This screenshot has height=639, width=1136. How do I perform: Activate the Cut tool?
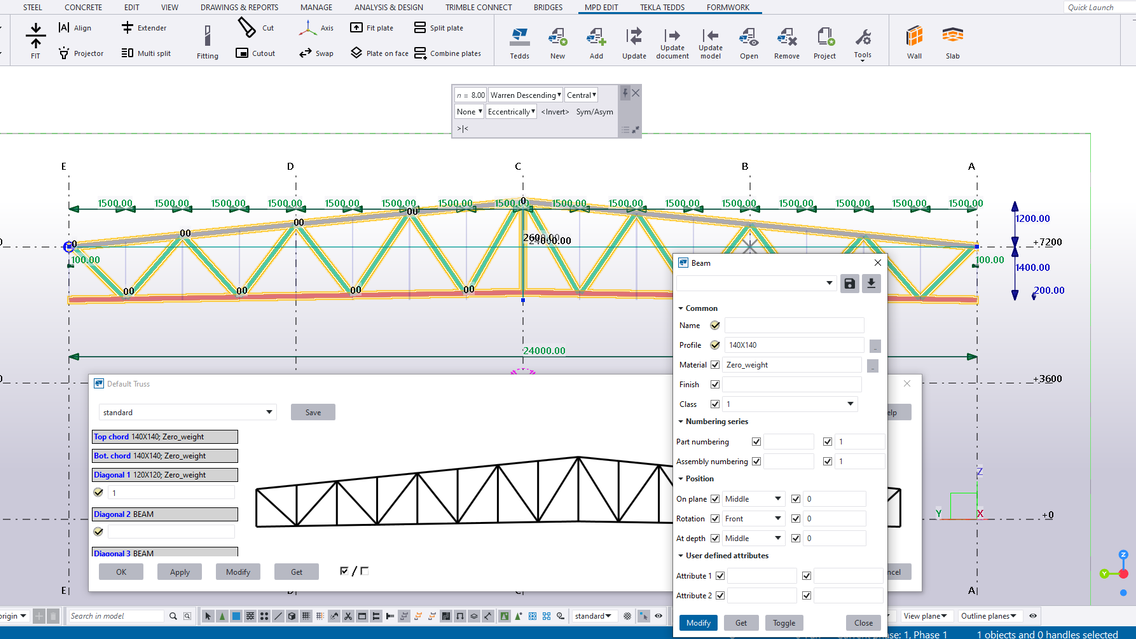pos(256,28)
